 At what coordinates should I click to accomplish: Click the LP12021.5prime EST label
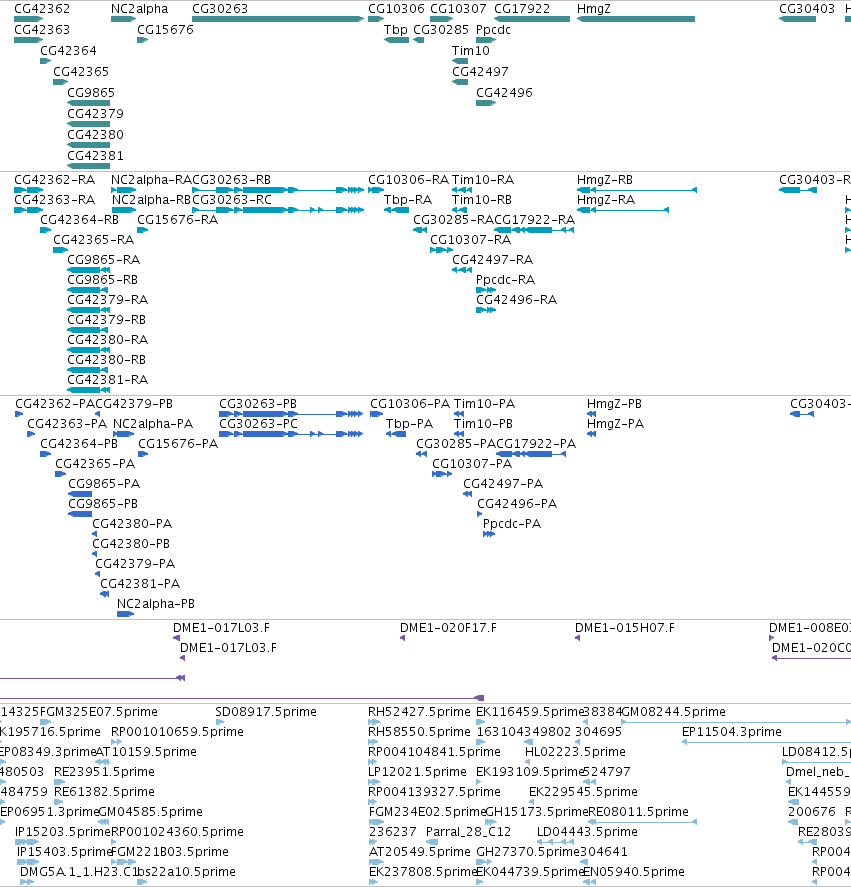click(418, 772)
